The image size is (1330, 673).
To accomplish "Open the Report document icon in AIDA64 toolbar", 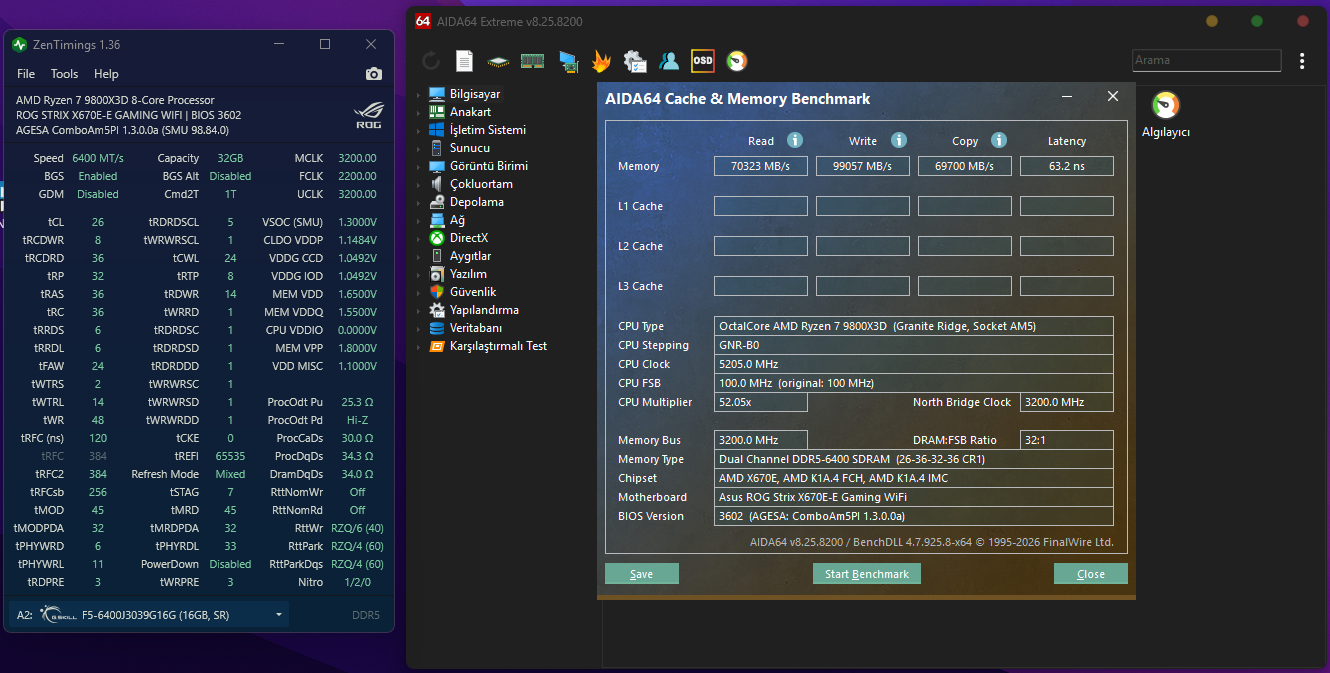I will [464, 61].
